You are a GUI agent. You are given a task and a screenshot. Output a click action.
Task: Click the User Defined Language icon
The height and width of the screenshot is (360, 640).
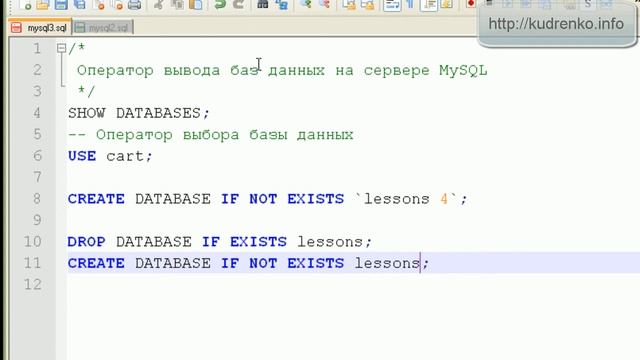[x=447, y=5]
